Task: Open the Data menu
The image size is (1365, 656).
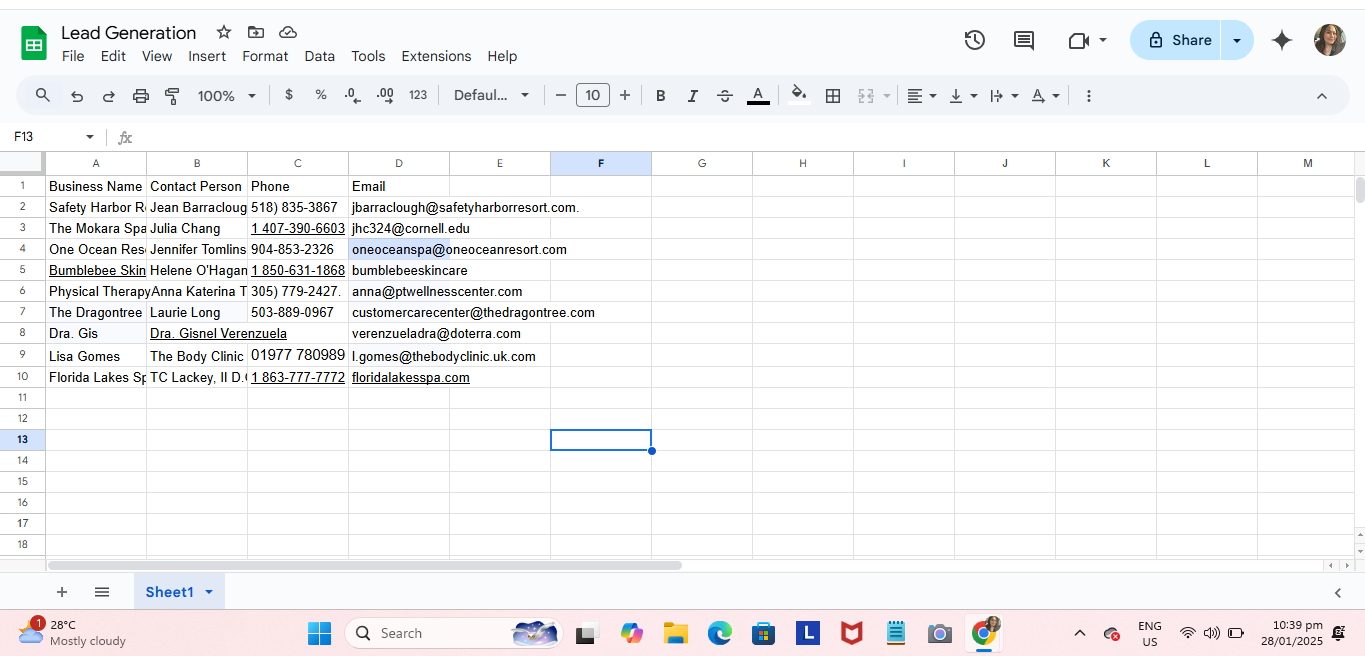Action: pyautogui.click(x=320, y=56)
